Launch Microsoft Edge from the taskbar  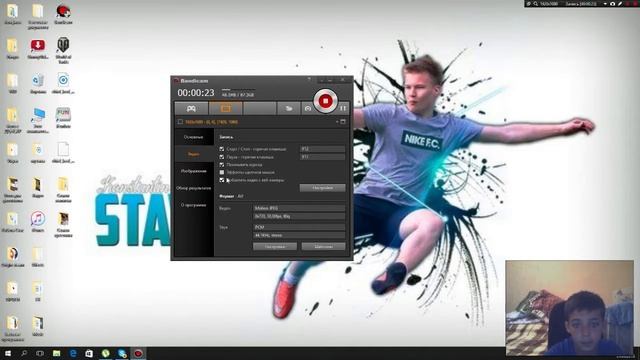pos(73,353)
